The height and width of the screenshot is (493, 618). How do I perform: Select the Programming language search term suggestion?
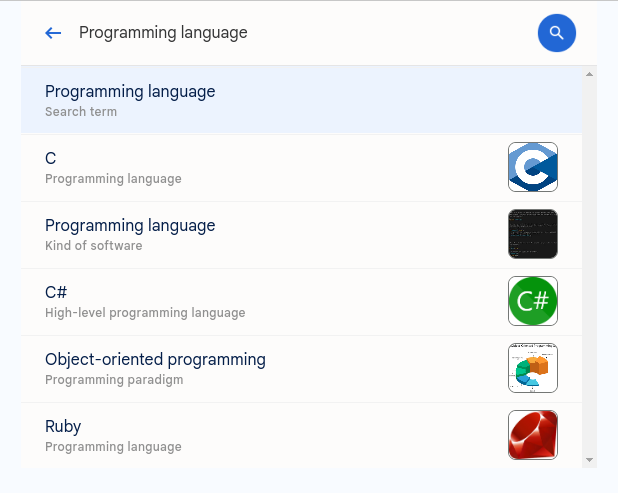coord(301,100)
